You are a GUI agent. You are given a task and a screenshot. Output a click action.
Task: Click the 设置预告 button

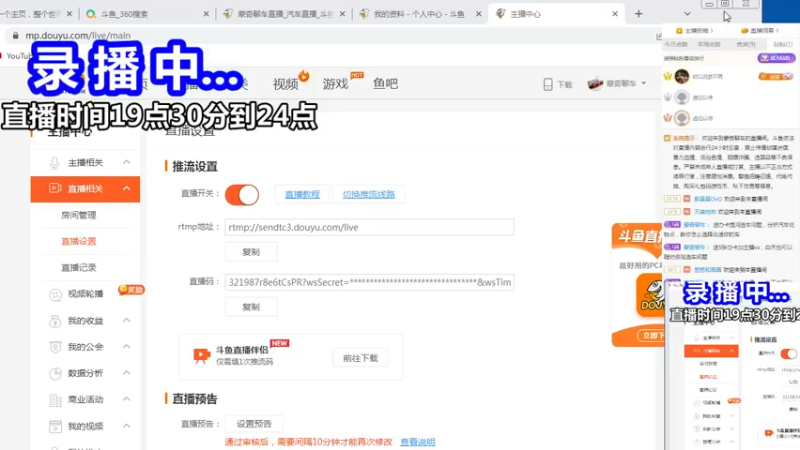click(x=254, y=424)
